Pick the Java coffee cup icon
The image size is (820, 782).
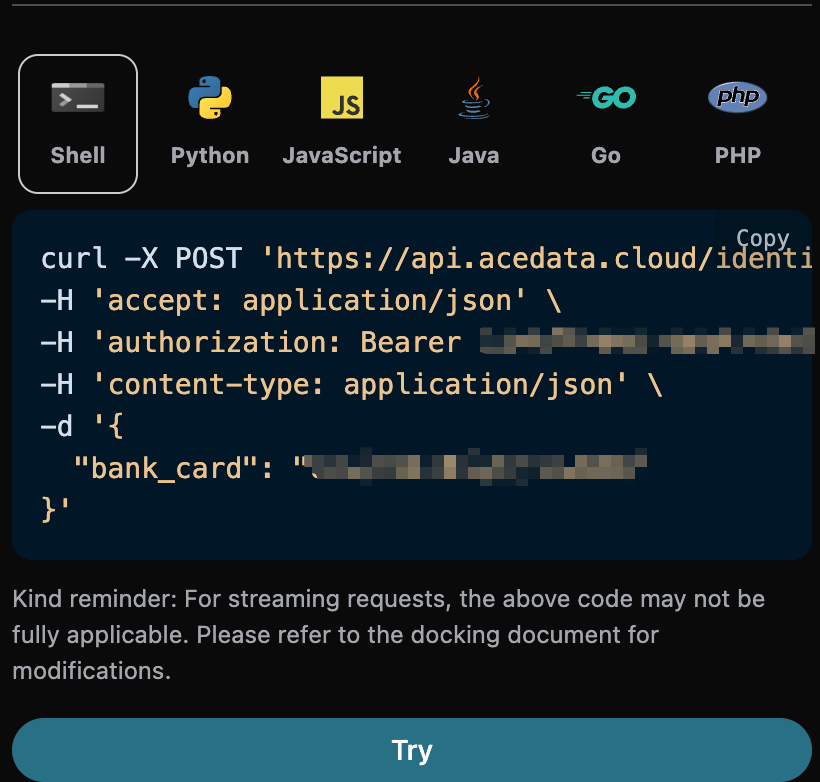pyautogui.click(x=474, y=97)
